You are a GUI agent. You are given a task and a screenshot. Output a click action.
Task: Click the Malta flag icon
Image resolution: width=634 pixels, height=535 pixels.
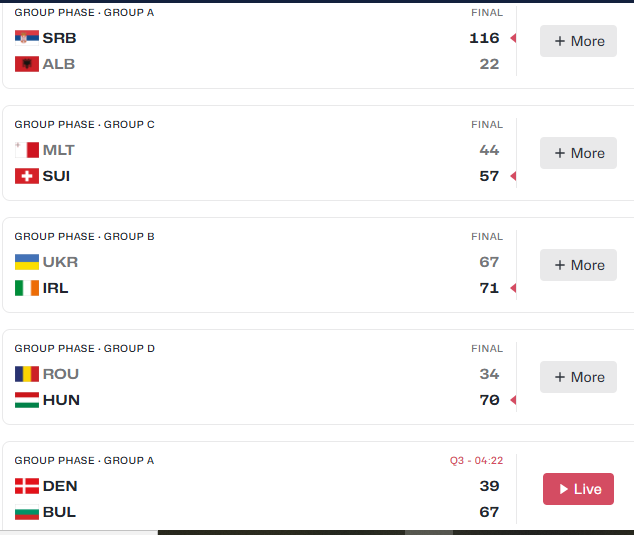(27, 150)
